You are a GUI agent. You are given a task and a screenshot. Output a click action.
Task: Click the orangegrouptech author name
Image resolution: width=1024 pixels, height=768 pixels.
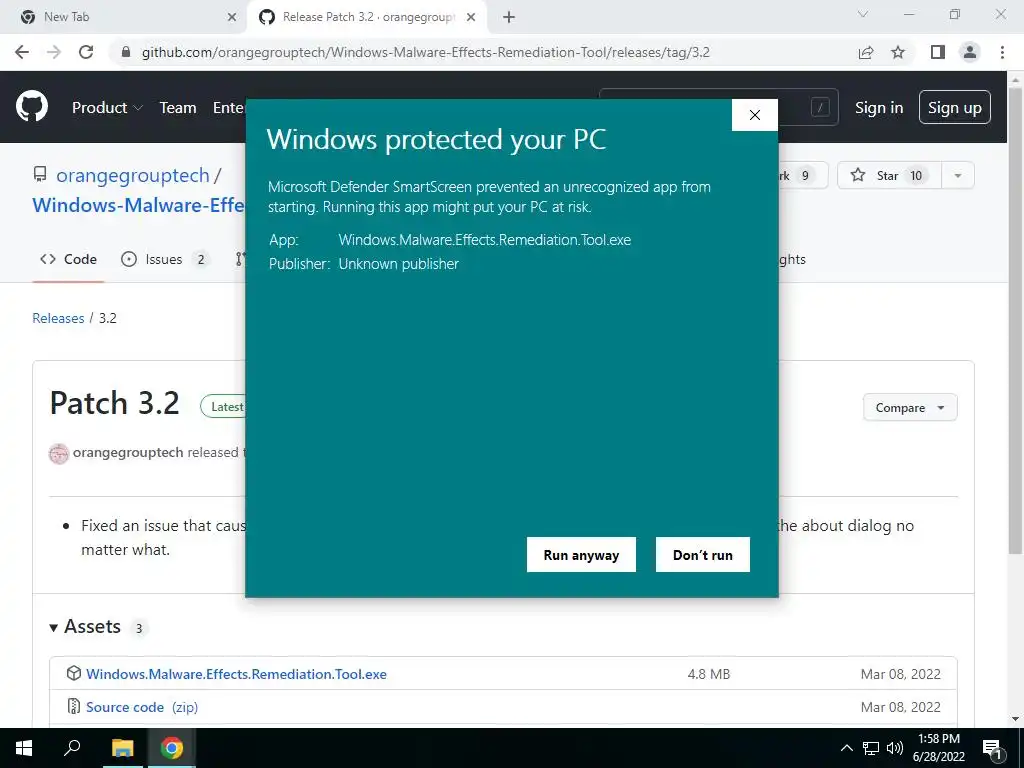pos(128,453)
